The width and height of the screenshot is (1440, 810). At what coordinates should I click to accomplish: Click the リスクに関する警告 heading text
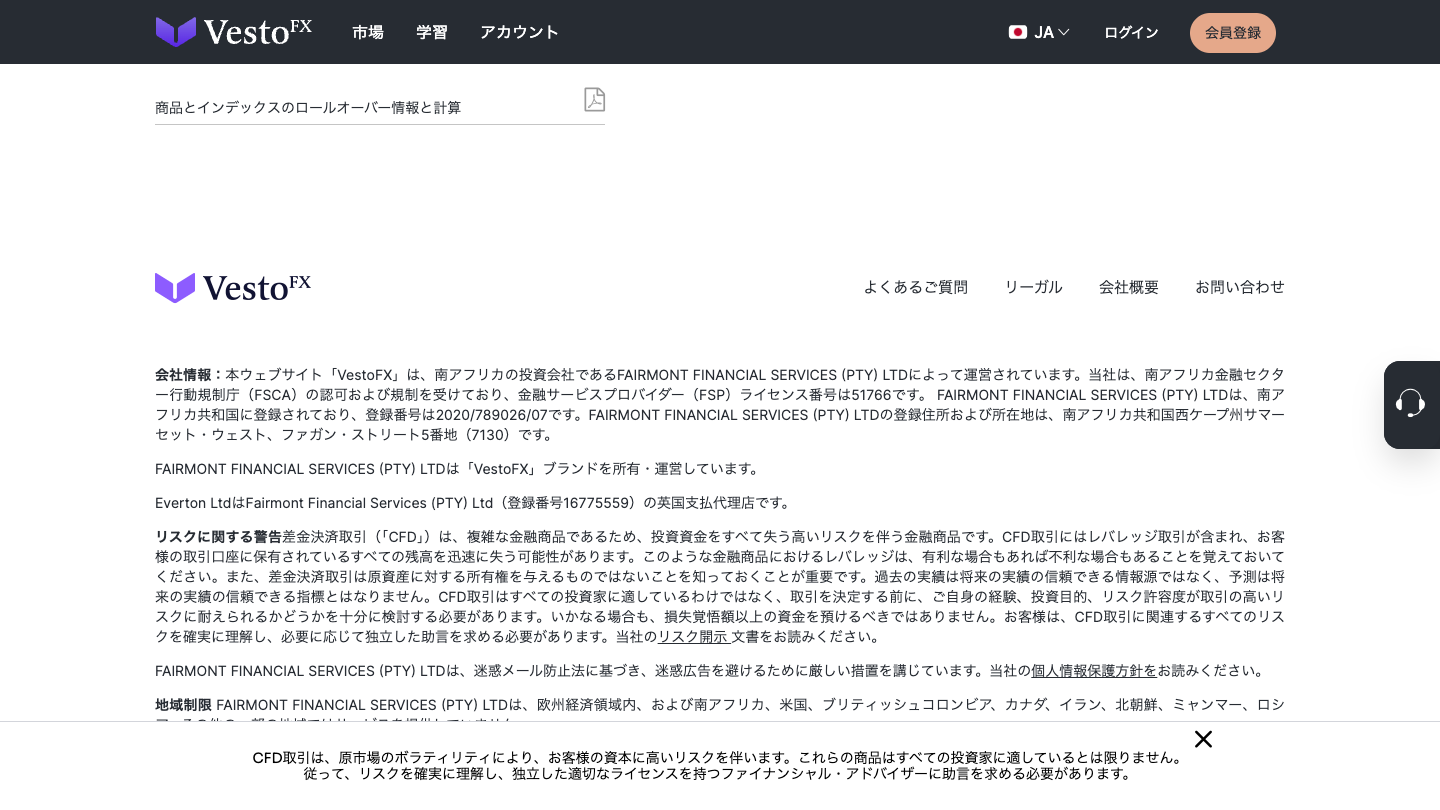218,537
